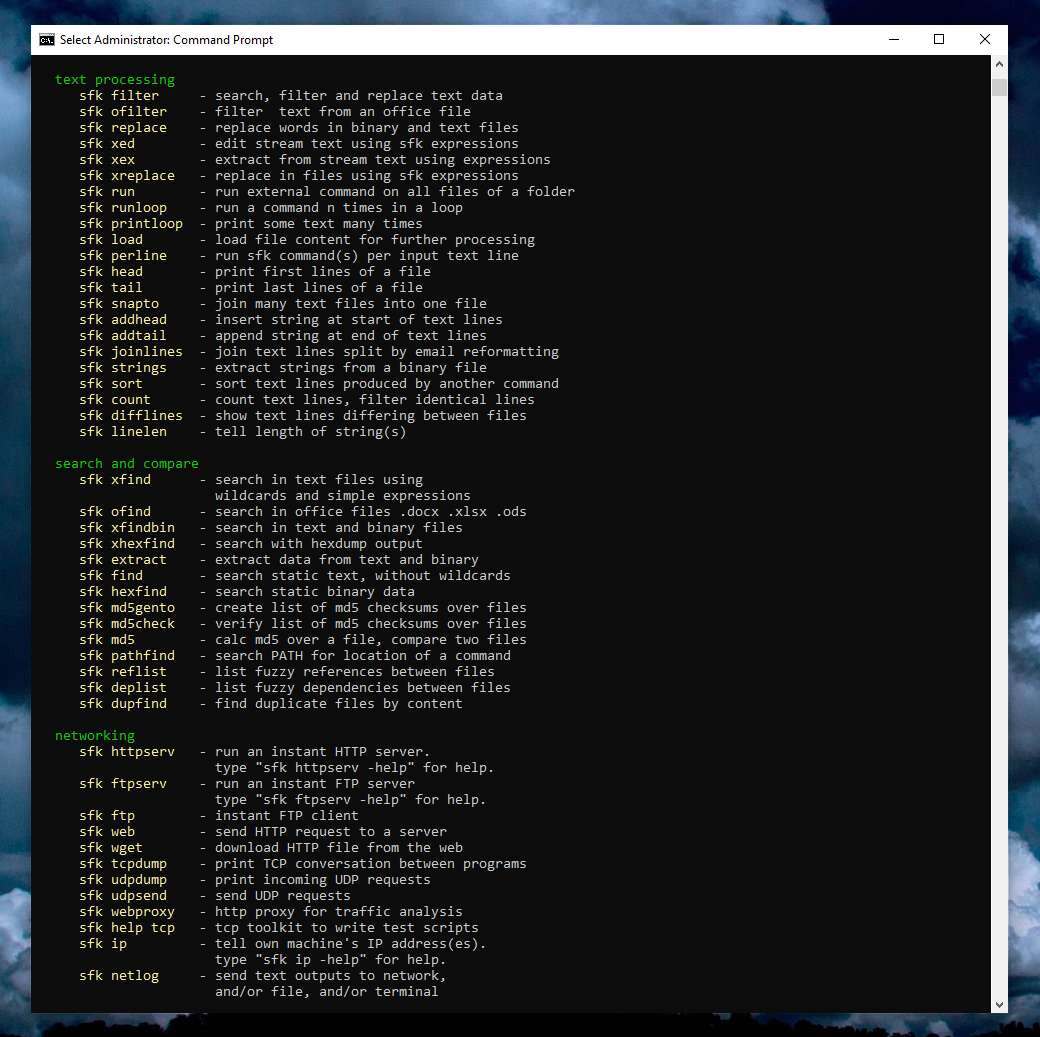1040x1037 pixels.
Task: Click the 'sfk help tcp' command text
Action: click(x=127, y=928)
